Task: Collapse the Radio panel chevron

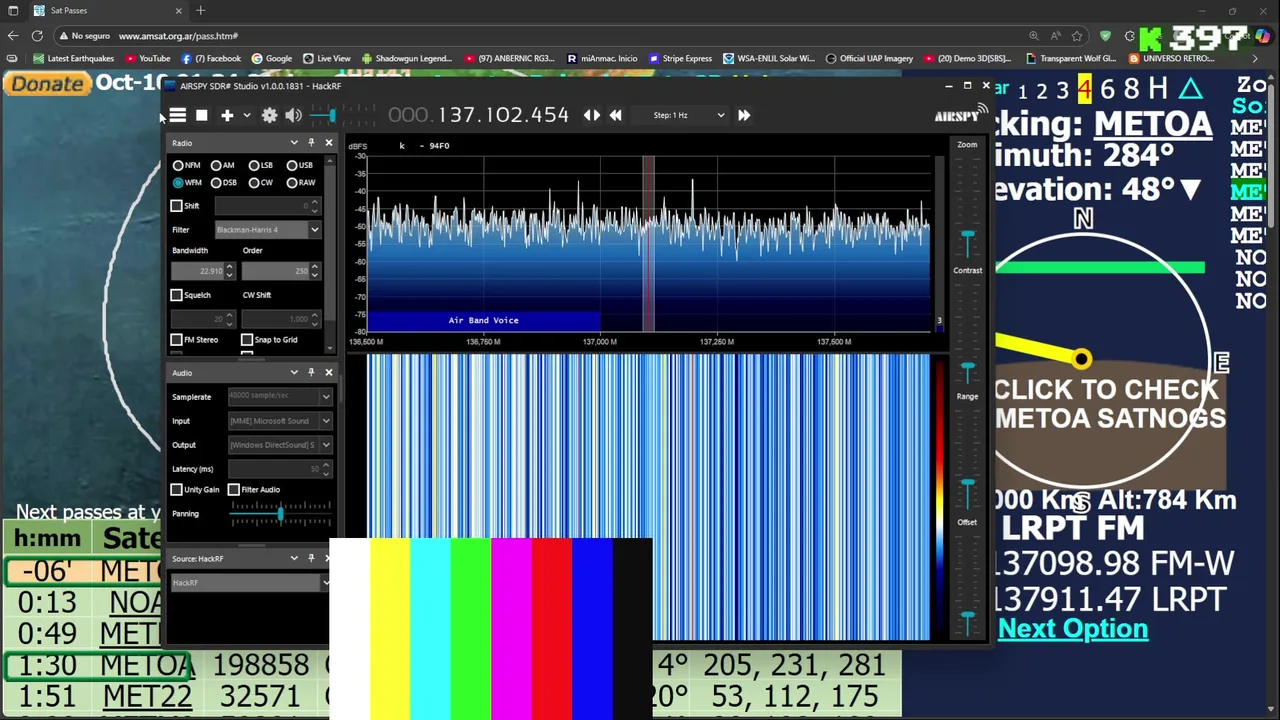Action: click(x=294, y=143)
